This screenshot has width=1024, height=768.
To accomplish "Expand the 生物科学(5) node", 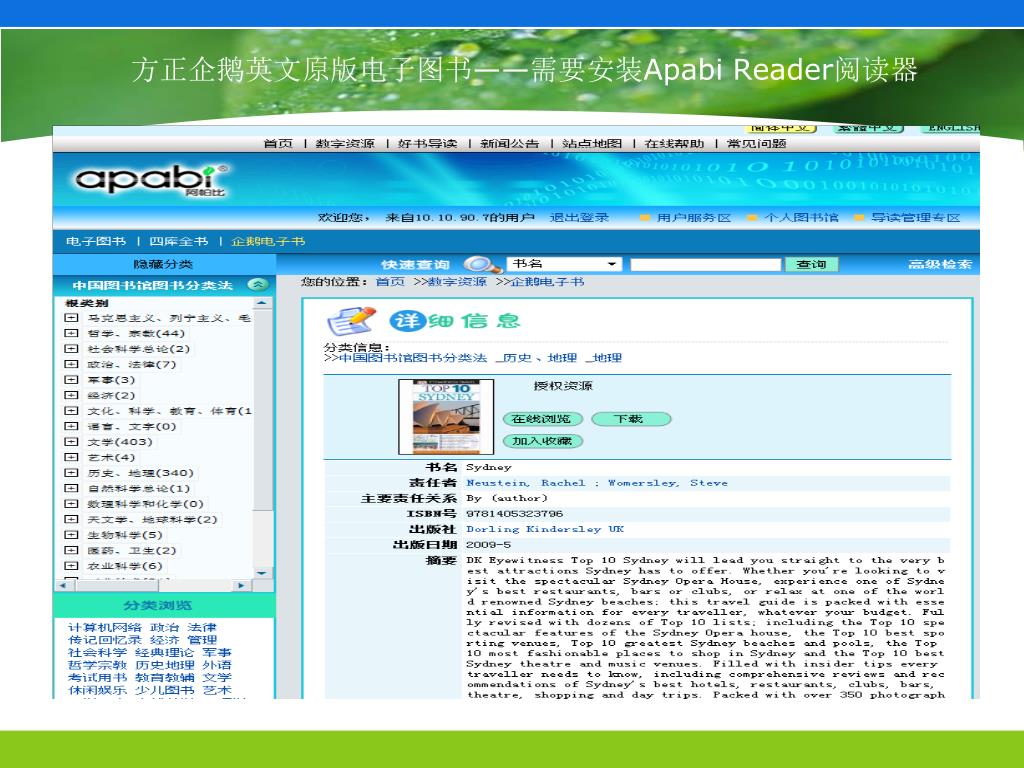I will [x=71, y=535].
